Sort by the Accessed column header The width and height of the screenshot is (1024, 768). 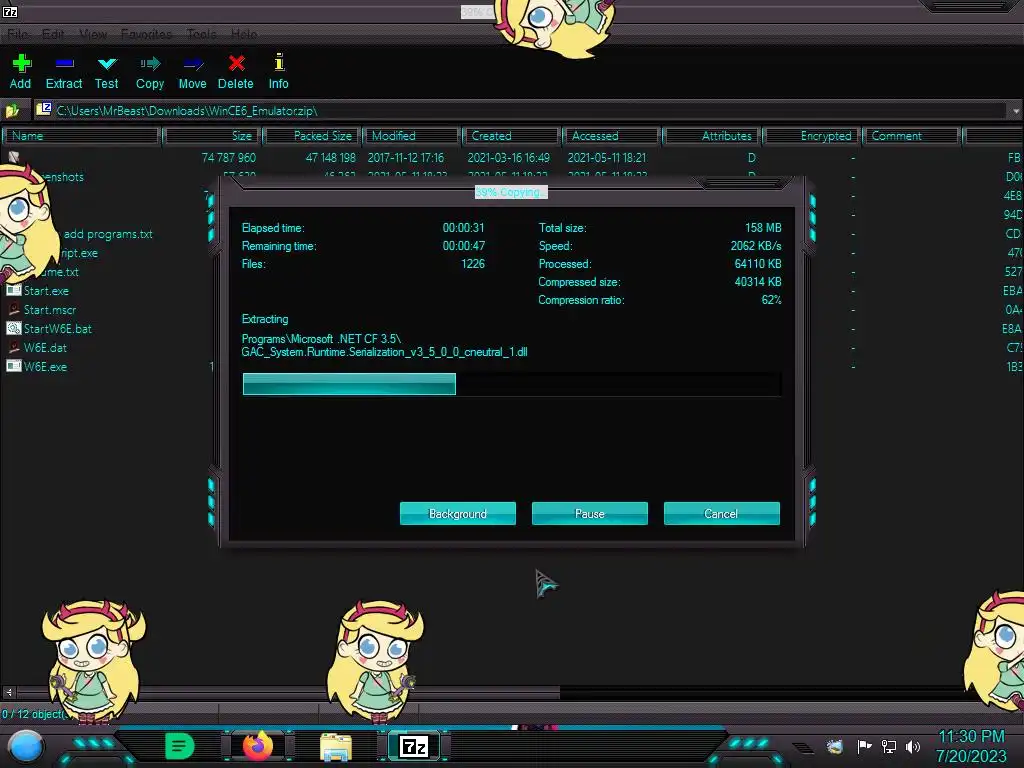[612, 136]
